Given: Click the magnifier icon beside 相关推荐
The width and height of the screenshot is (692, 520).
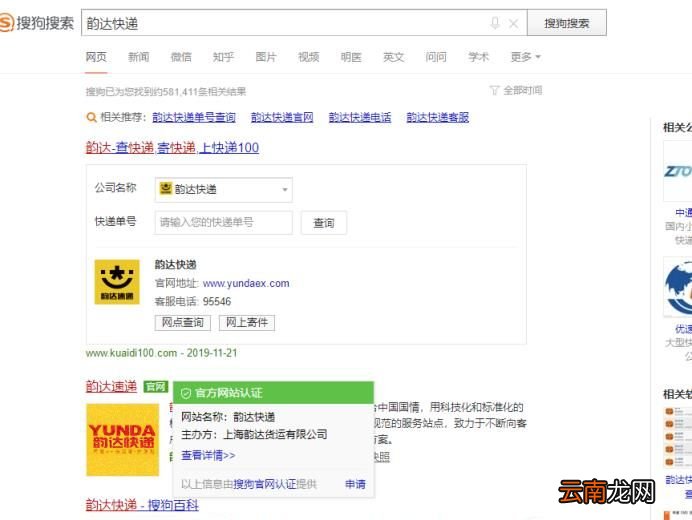Looking at the screenshot, I should click(91, 117).
